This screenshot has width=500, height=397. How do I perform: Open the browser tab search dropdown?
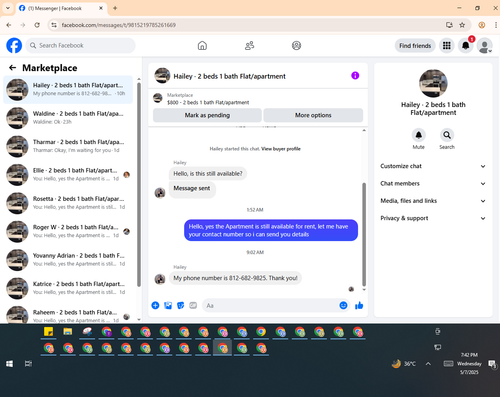pyautogui.click(x=8, y=8)
